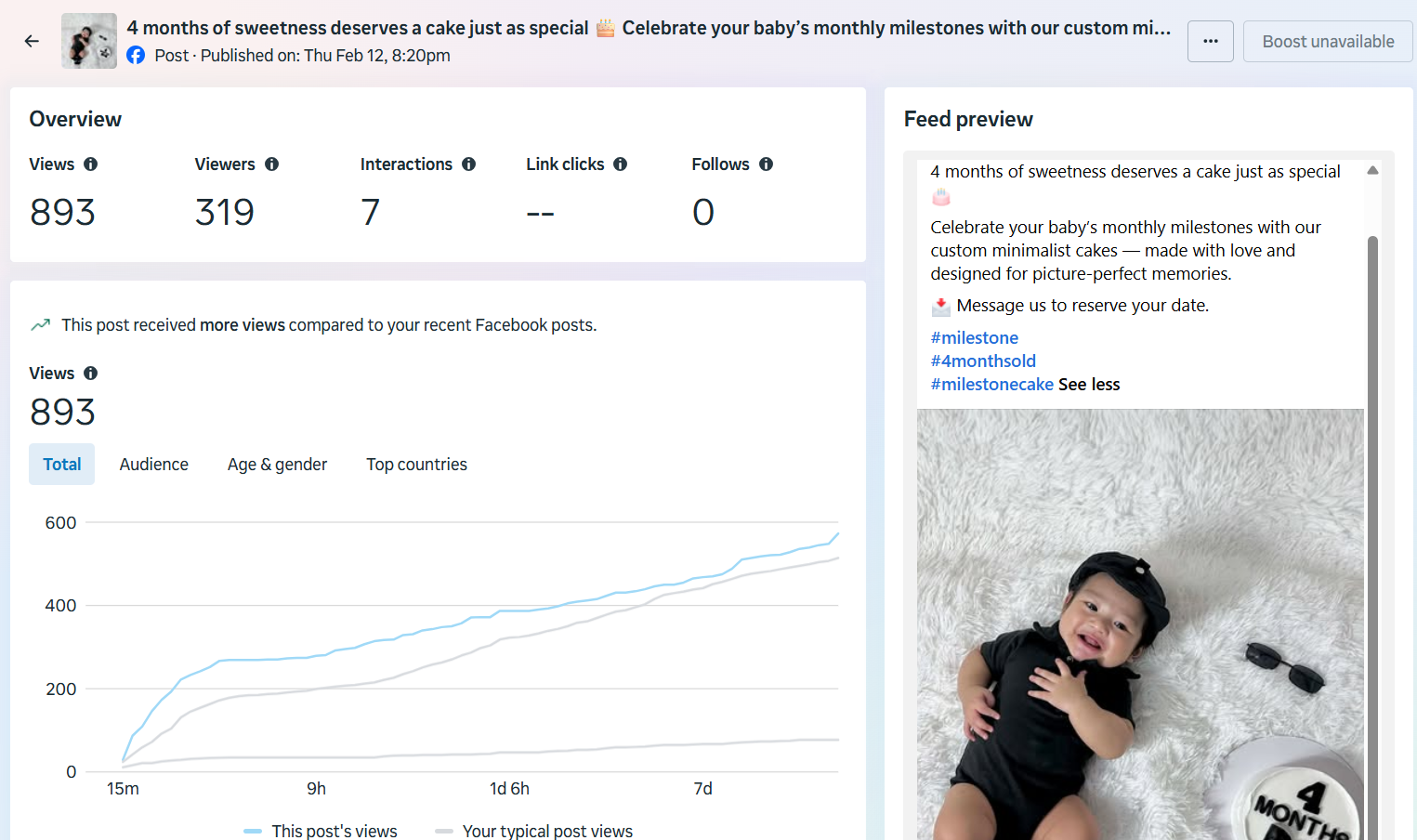Click the Message us to reserve your date text
1417x840 pixels.
click(x=1082, y=306)
